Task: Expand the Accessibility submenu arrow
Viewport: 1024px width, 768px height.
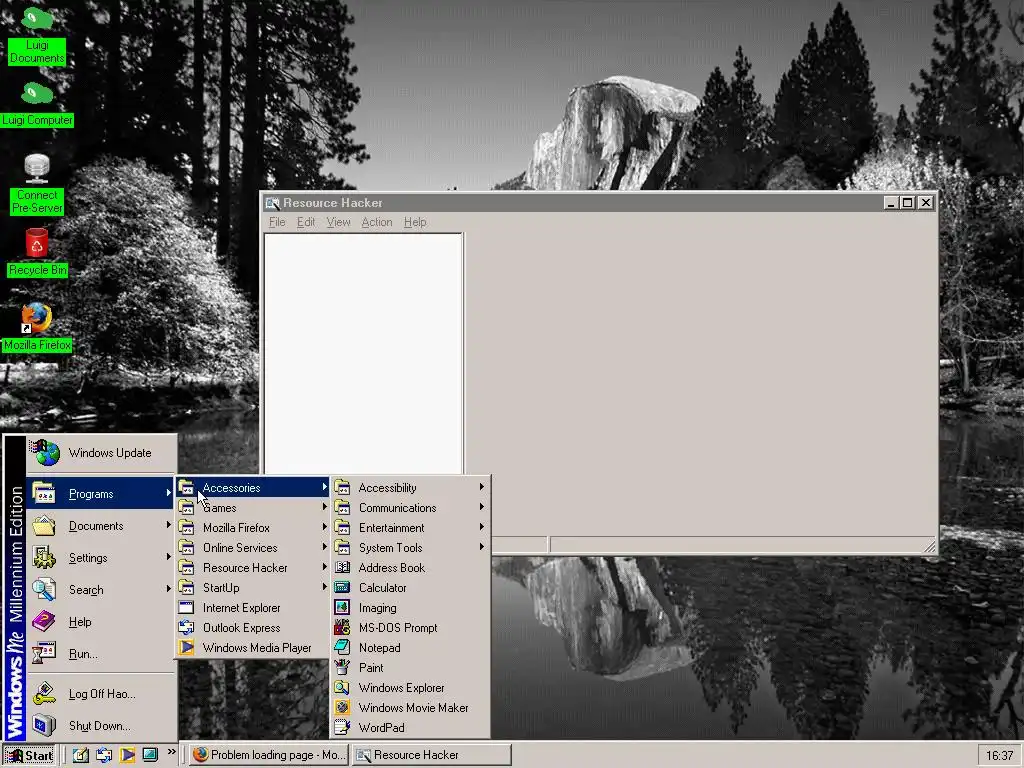Action: pyautogui.click(x=482, y=487)
